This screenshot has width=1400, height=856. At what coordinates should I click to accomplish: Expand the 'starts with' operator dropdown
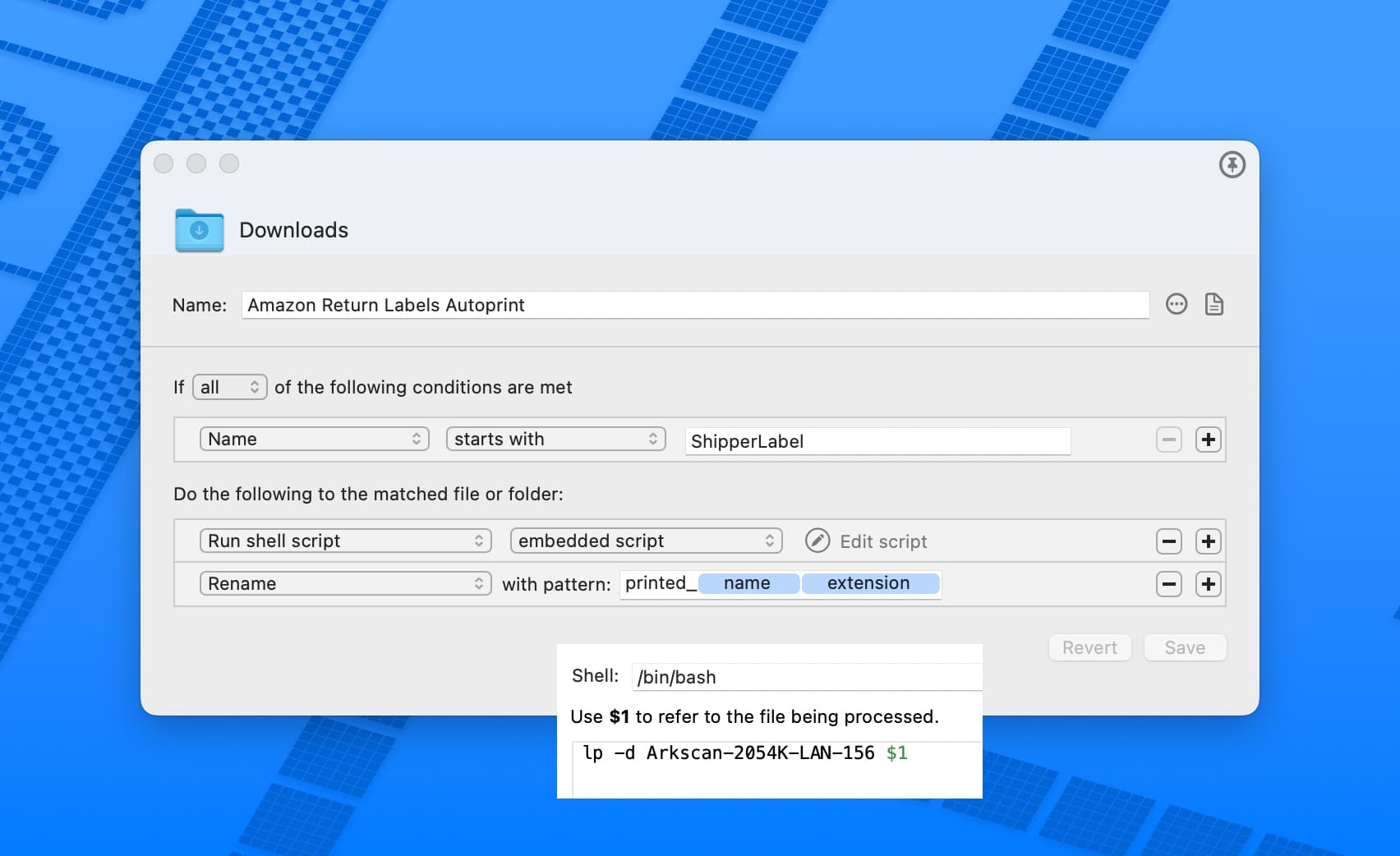tap(555, 440)
